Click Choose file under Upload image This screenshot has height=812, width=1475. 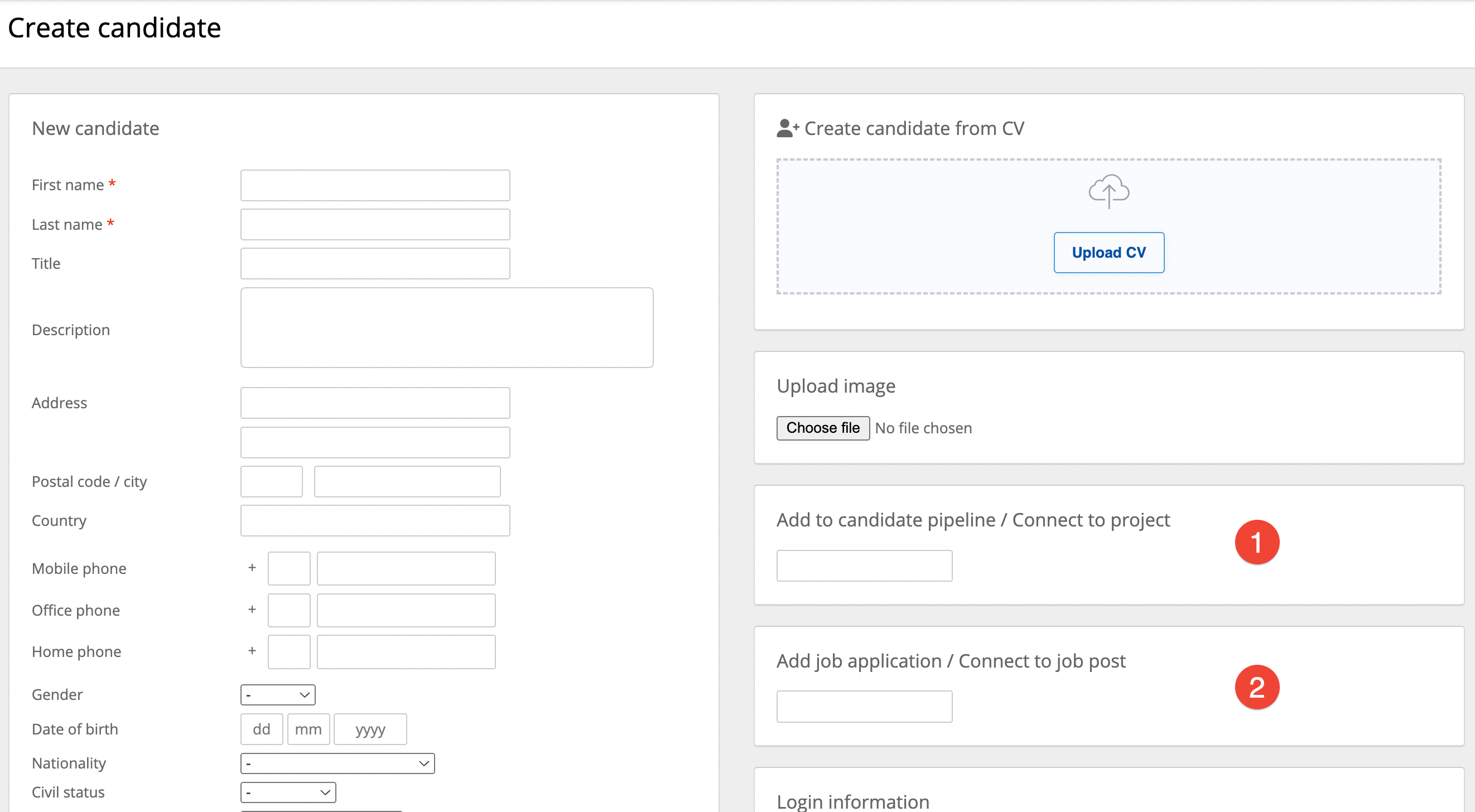[x=823, y=428]
